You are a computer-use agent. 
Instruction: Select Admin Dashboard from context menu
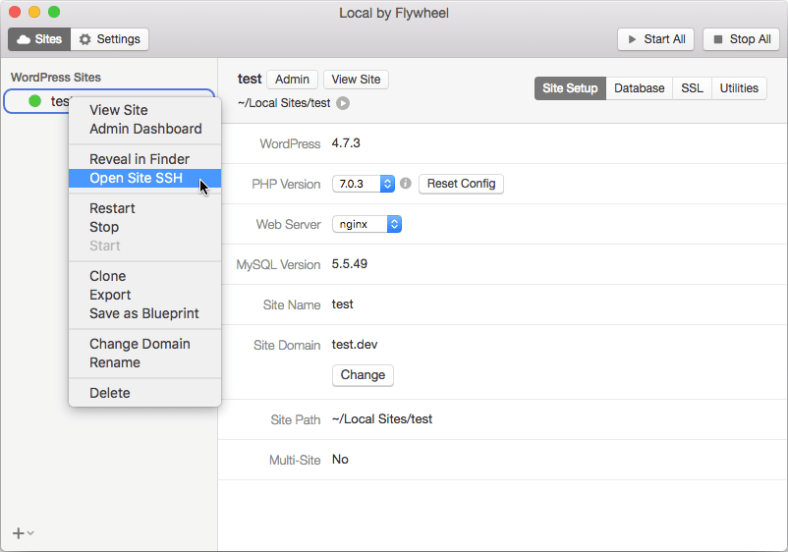(x=146, y=129)
